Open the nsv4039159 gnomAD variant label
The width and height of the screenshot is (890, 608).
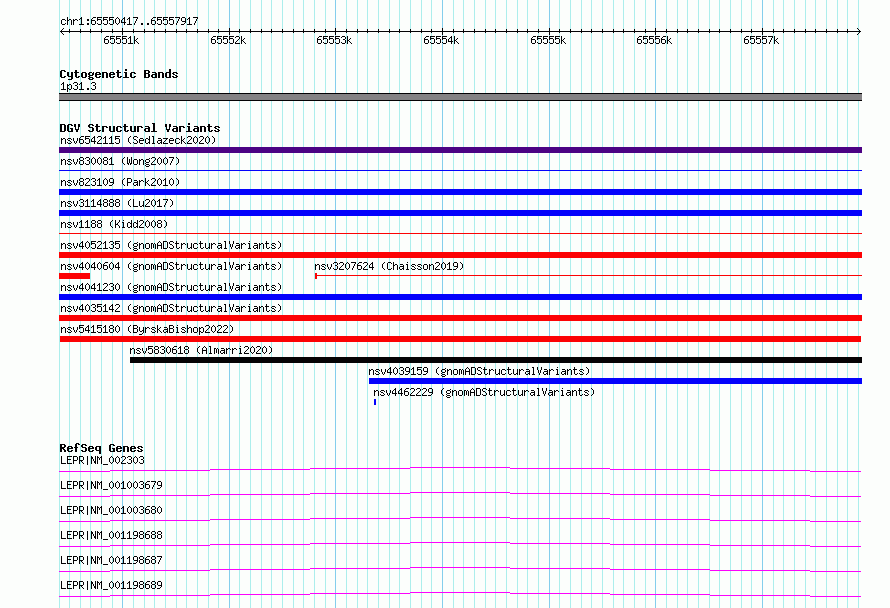click(479, 371)
